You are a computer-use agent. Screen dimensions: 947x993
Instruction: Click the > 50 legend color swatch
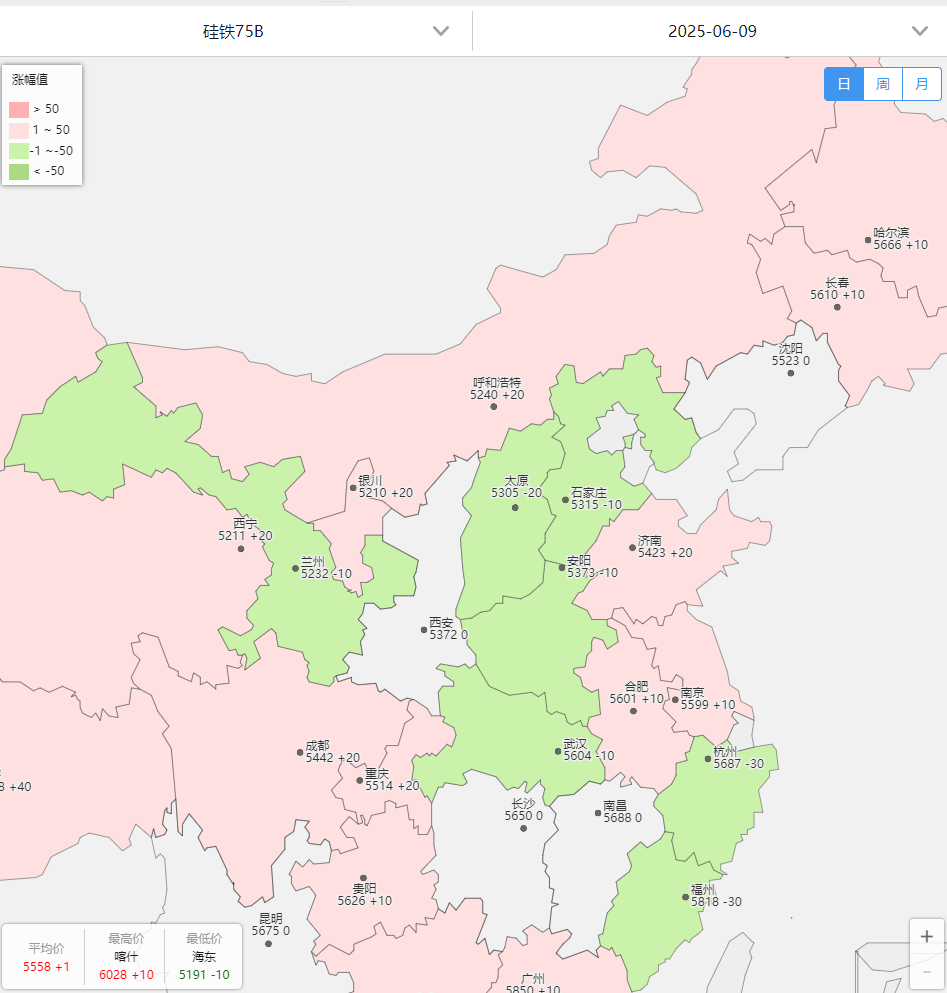coord(19,110)
